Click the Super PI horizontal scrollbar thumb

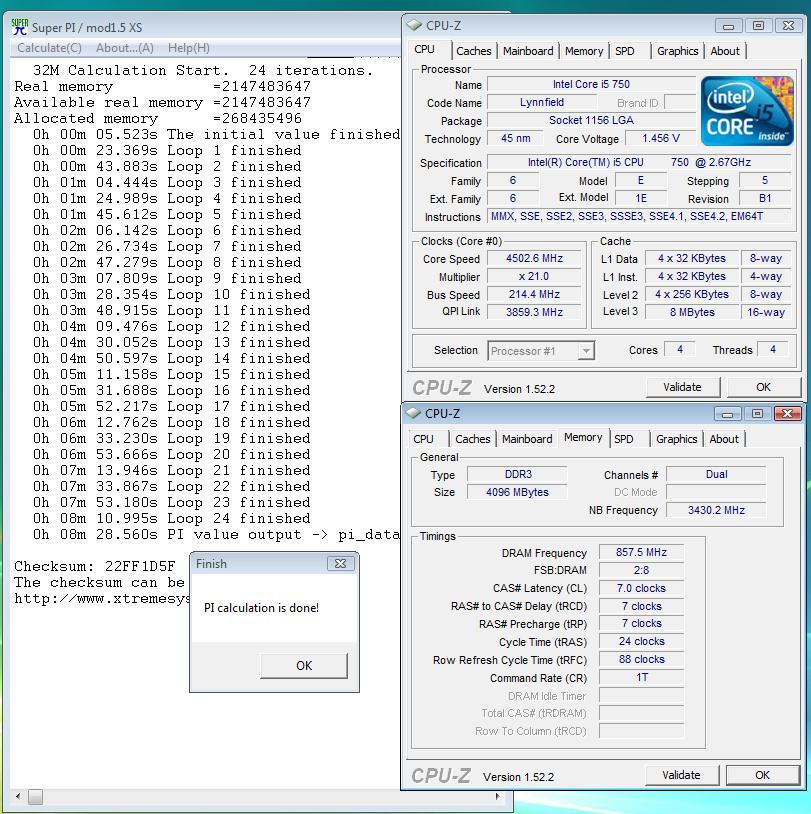[35, 796]
